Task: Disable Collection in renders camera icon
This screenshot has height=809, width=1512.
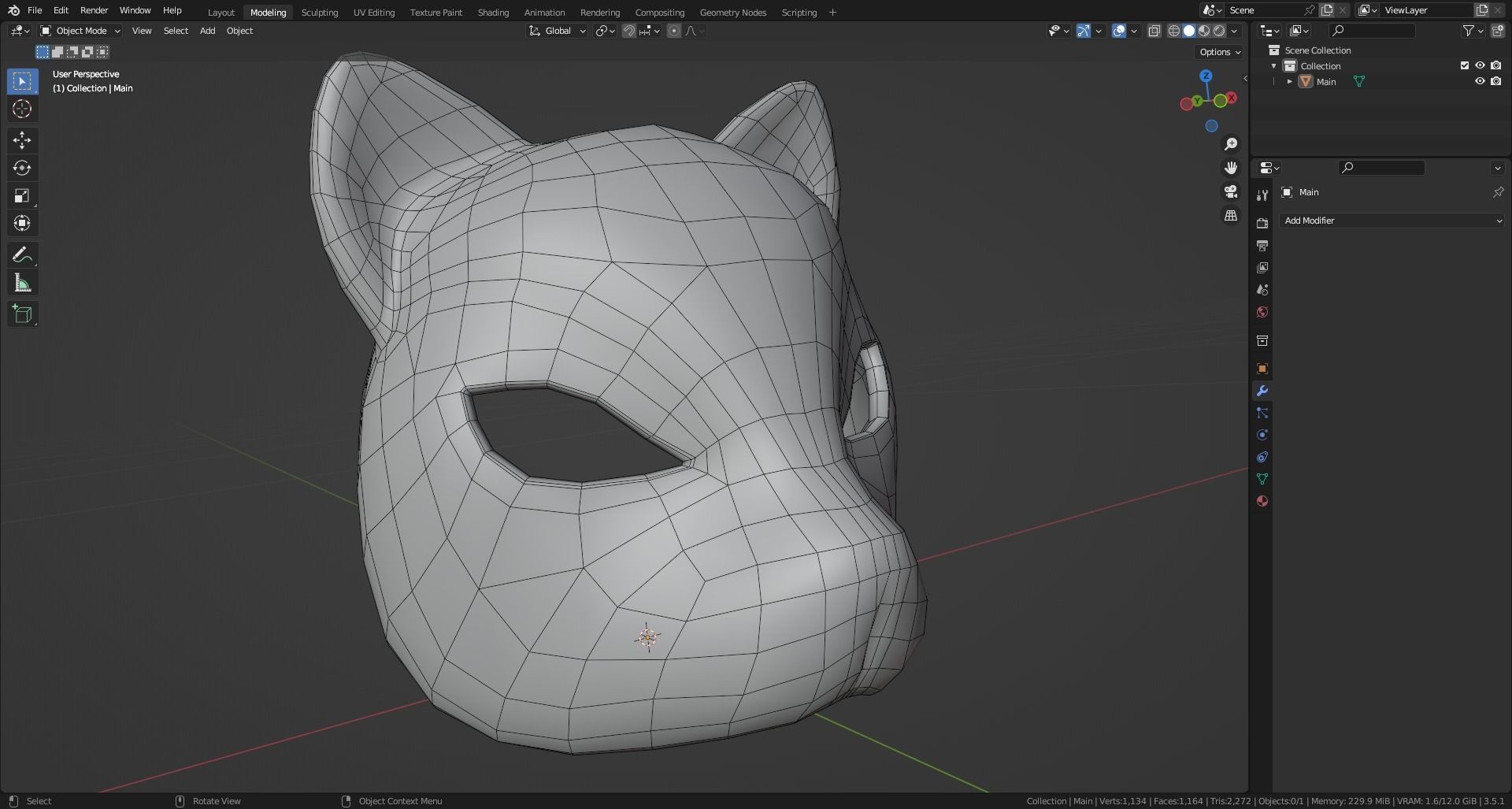Action: pyautogui.click(x=1495, y=65)
